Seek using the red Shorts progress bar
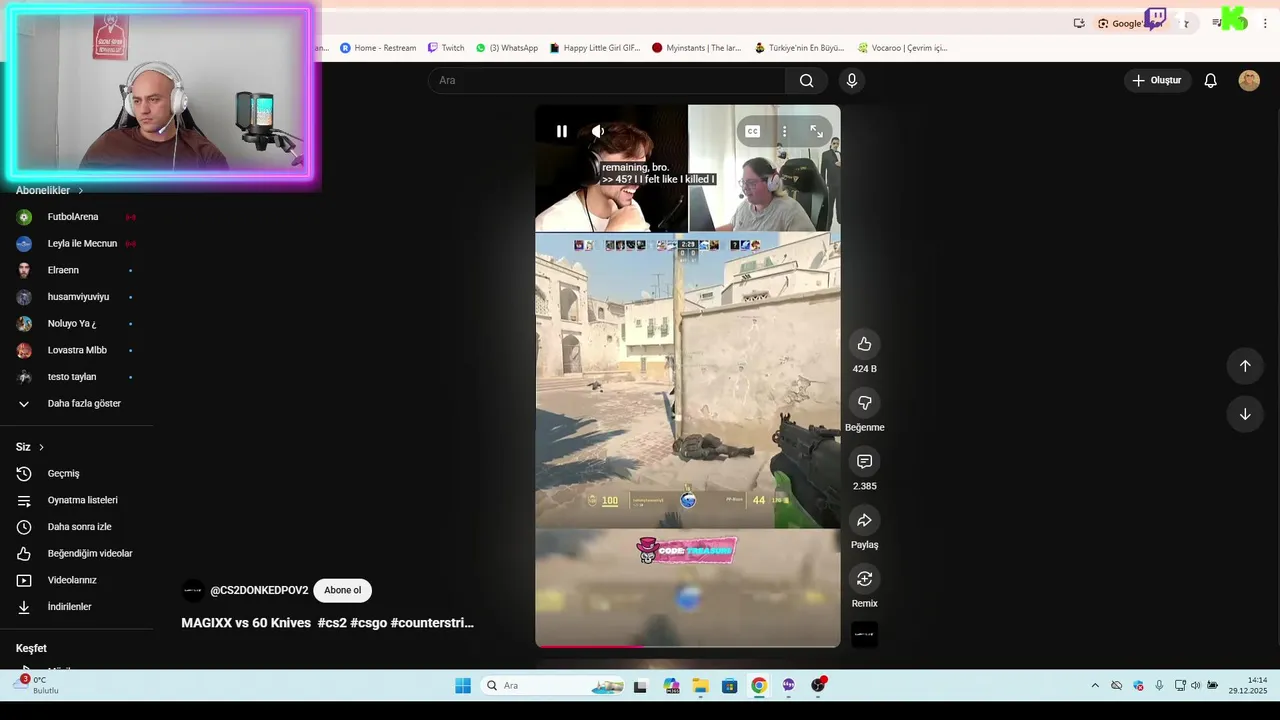This screenshot has width=1280, height=720. (688, 646)
